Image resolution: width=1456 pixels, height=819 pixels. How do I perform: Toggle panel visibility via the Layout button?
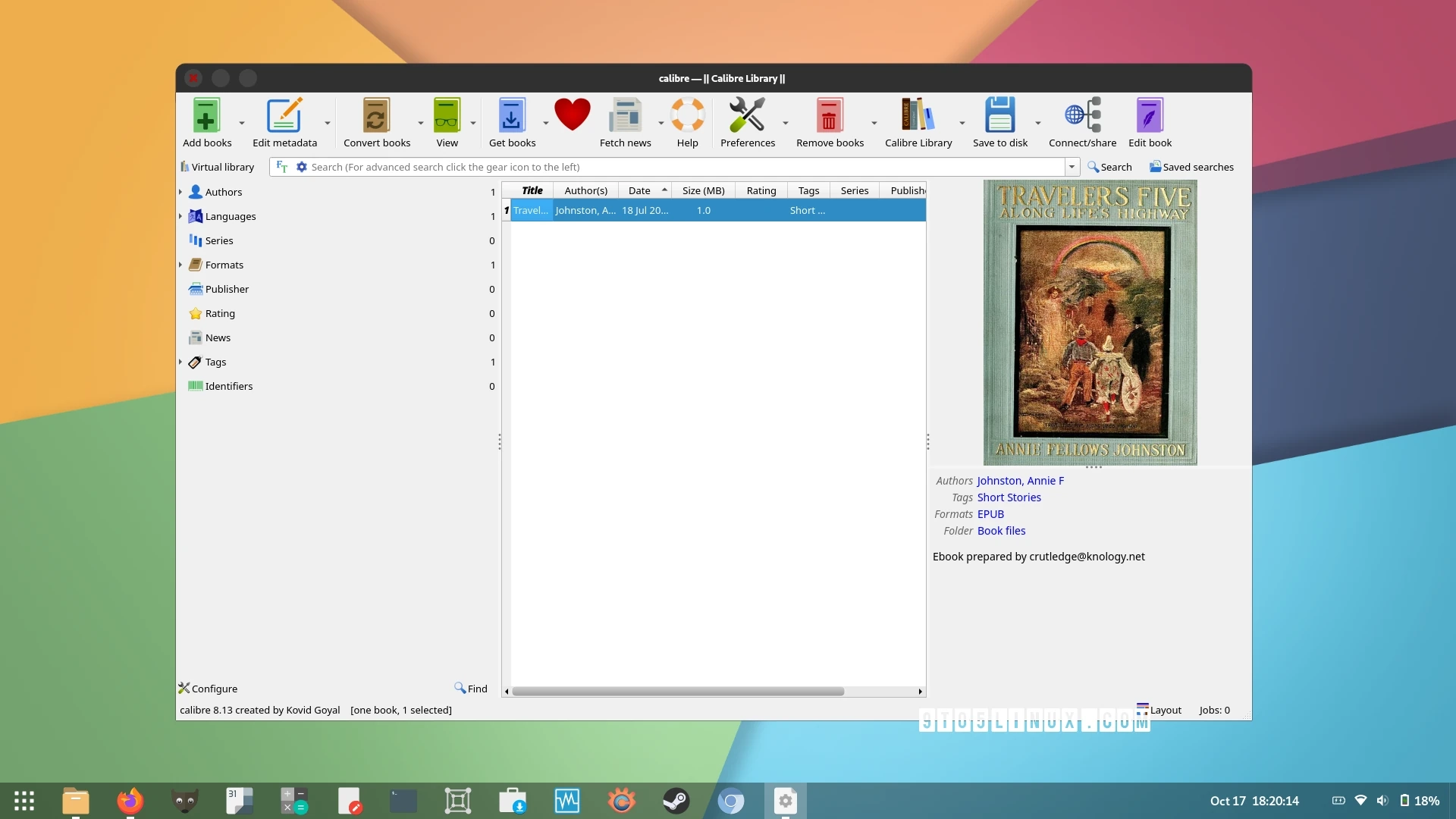(1159, 710)
